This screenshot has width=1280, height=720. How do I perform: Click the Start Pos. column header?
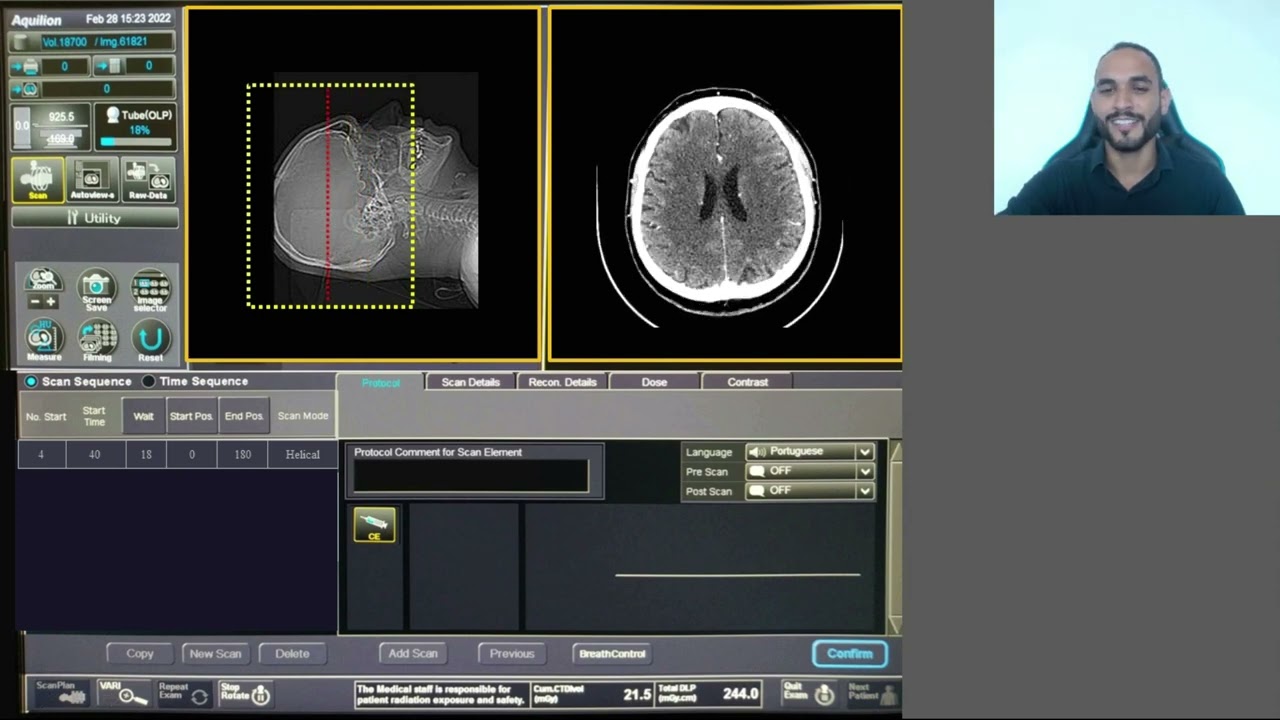tap(191, 416)
